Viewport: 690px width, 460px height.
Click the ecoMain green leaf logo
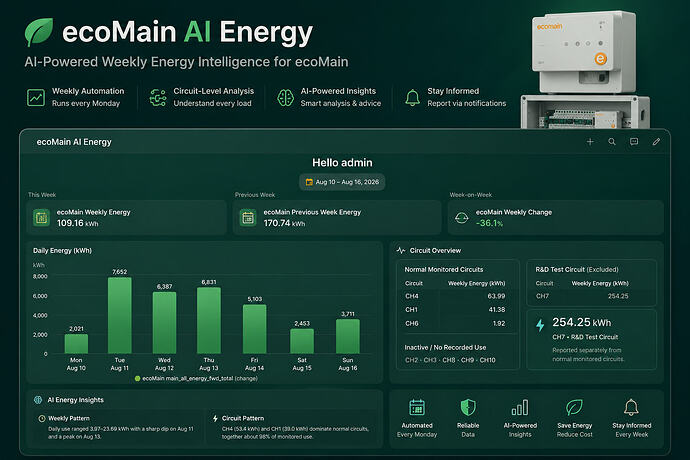pos(39,32)
